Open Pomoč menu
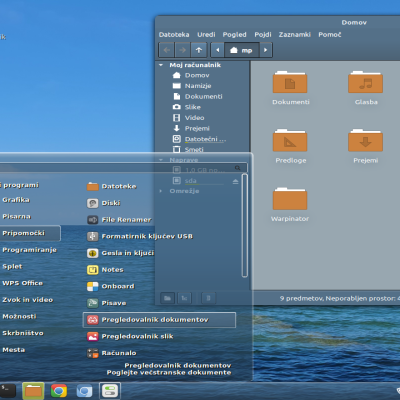The height and width of the screenshot is (400, 400). (x=330, y=35)
